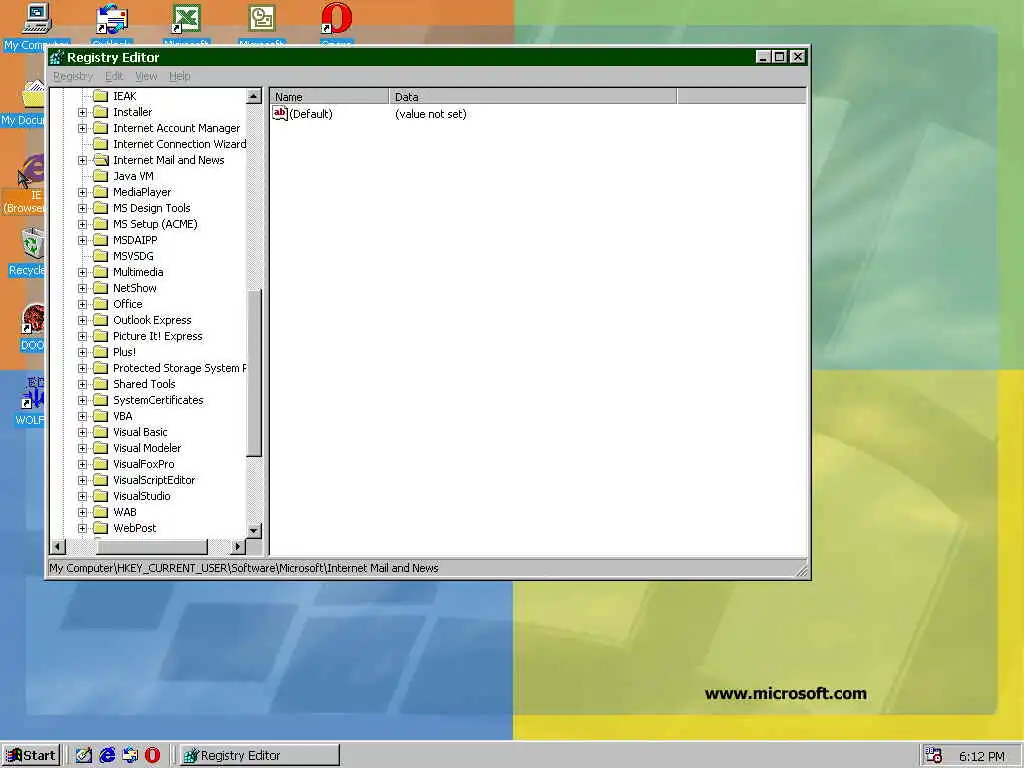The width and height of the screenshot is (1024, 768).
Task: Select the Visual Modeler key label
Action: (x=147, y=448)
